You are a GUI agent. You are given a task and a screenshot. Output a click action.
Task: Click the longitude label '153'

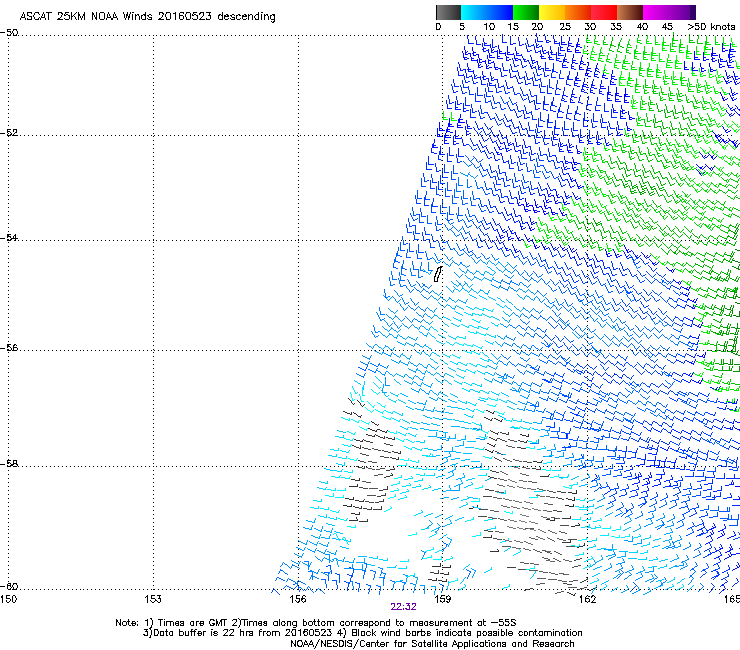[153, 599]
